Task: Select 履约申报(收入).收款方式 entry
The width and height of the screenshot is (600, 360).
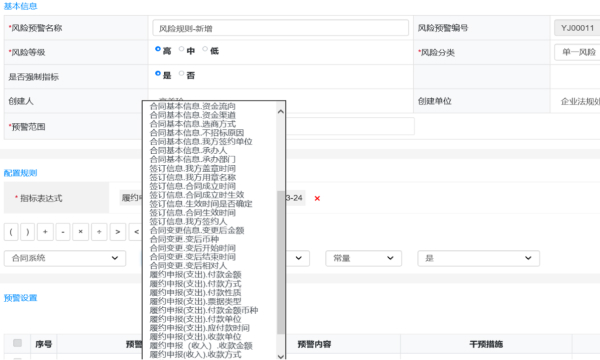Action: coord(195,354)
